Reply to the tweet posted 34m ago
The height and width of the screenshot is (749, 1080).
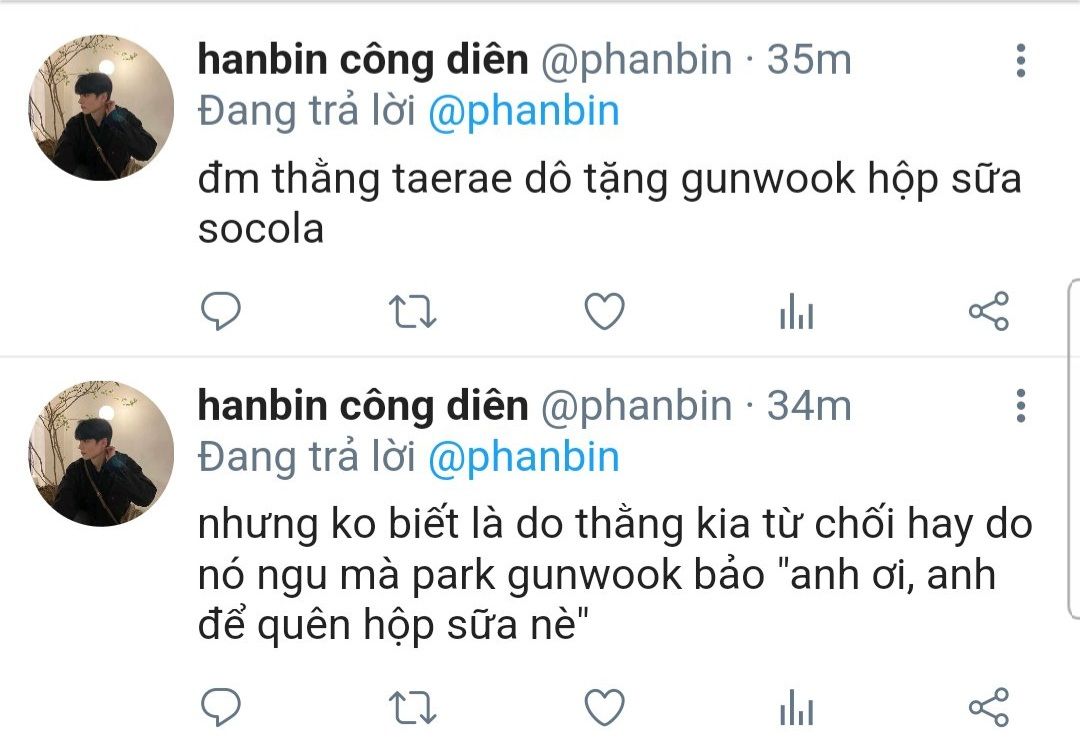point(220,707)
